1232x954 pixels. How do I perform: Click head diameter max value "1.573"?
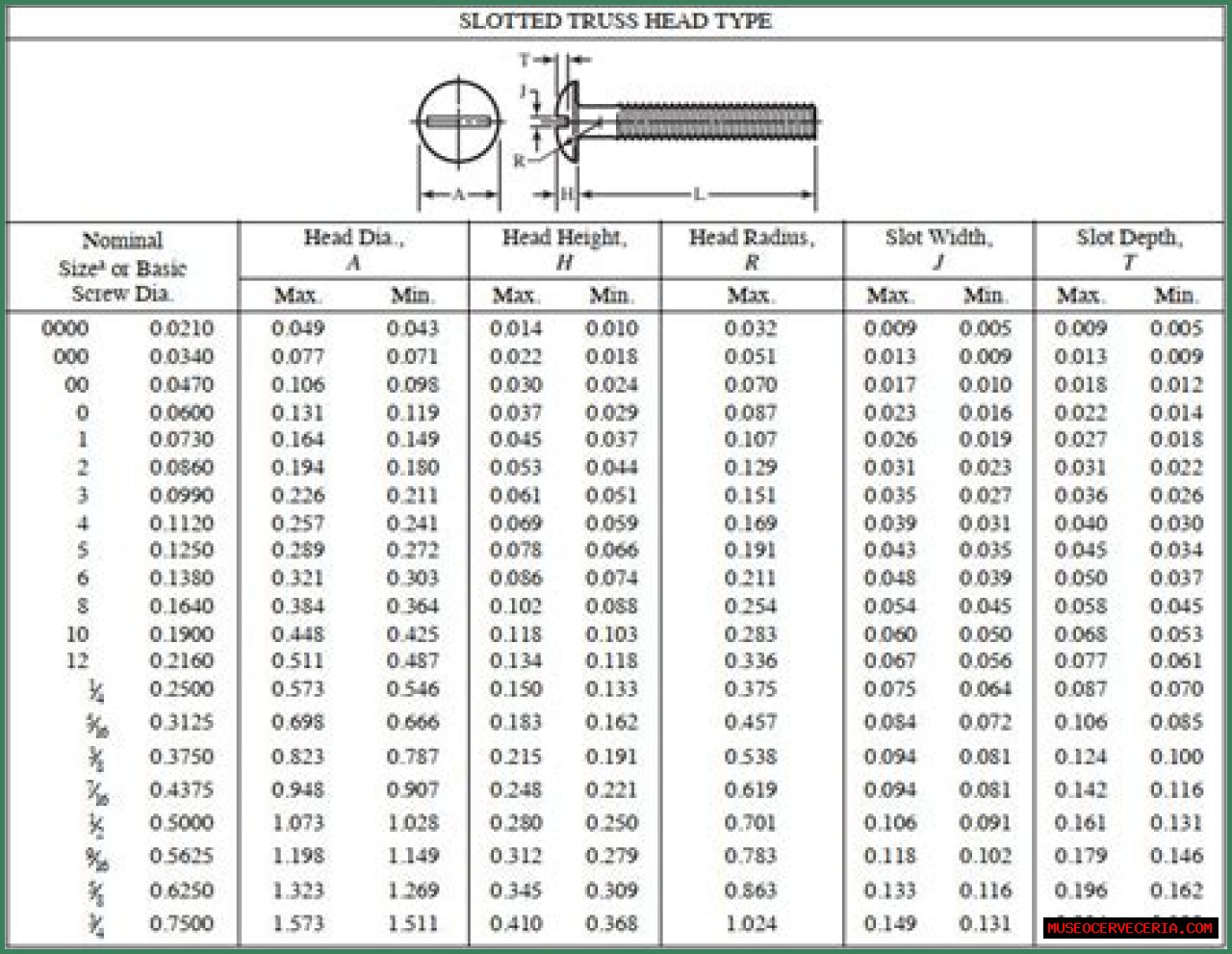(297, 924)
